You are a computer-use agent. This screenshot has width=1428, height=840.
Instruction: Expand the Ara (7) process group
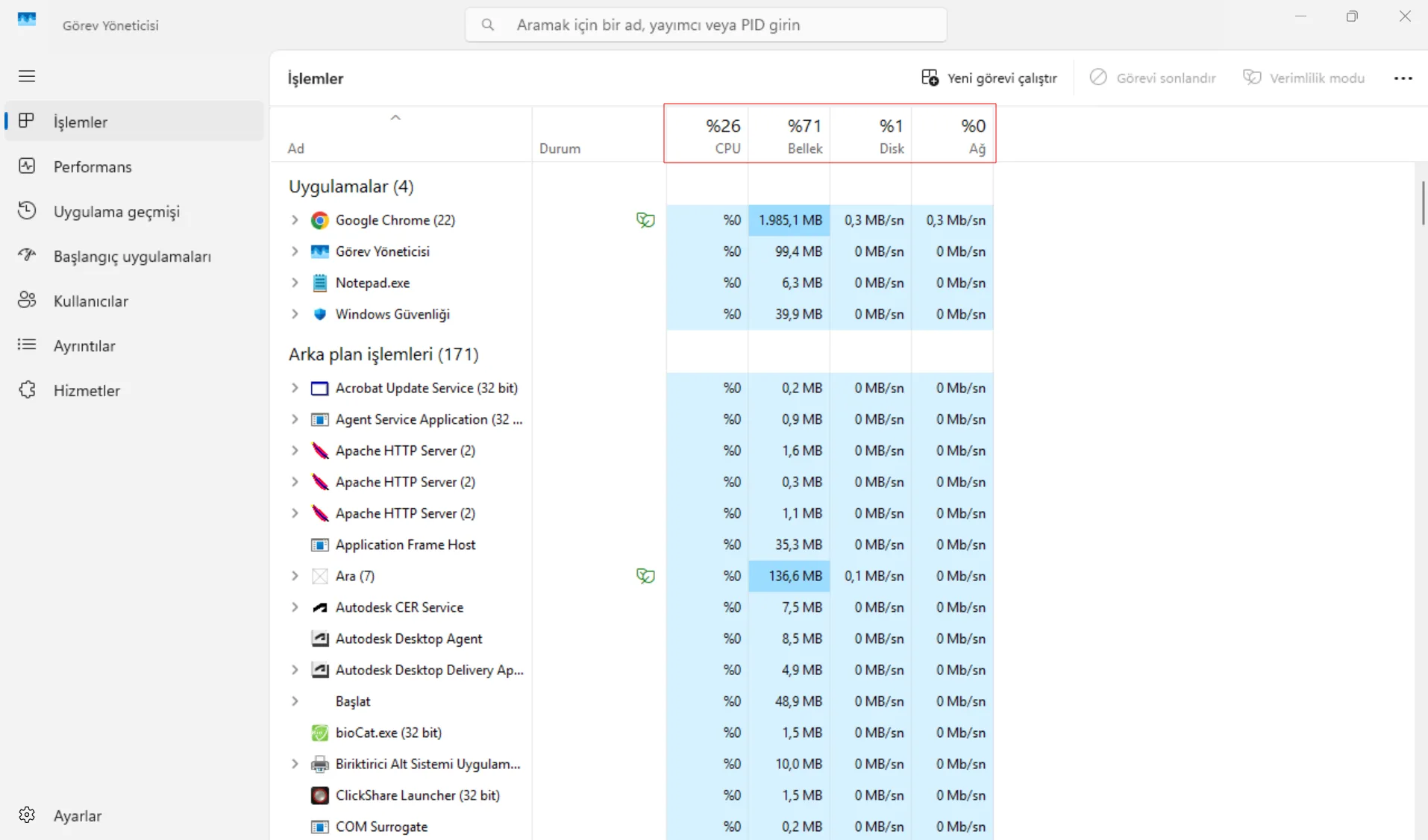295,576
